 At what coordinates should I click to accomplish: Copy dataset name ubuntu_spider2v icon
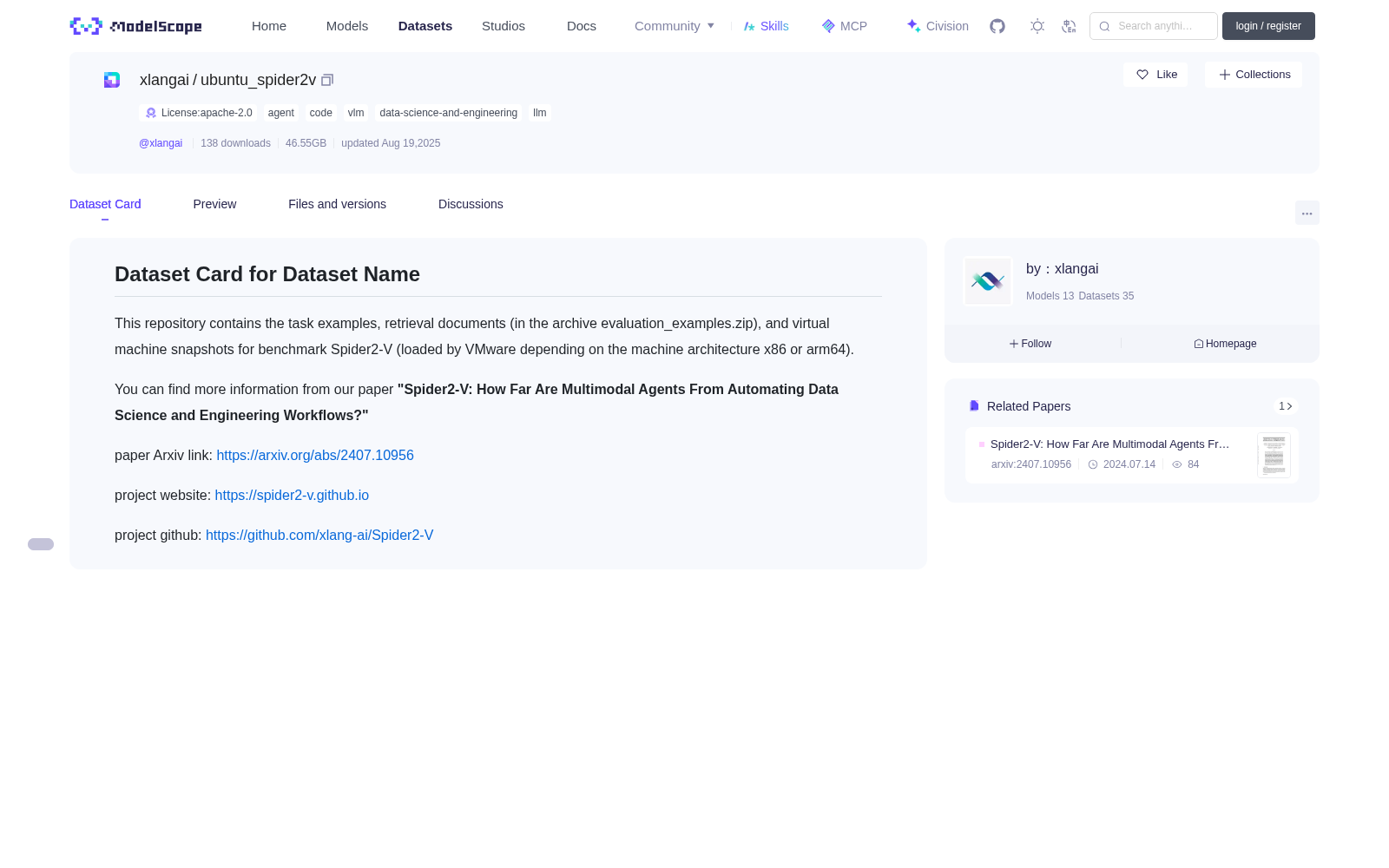(x=327, y=80)
